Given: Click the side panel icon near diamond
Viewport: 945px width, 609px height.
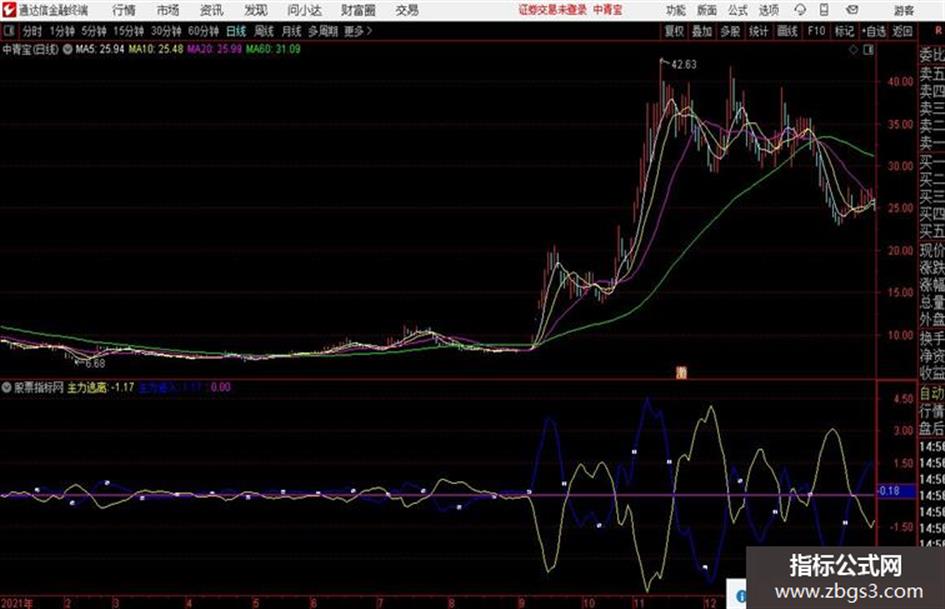Looking at the screenshot, I should point(868,50).
